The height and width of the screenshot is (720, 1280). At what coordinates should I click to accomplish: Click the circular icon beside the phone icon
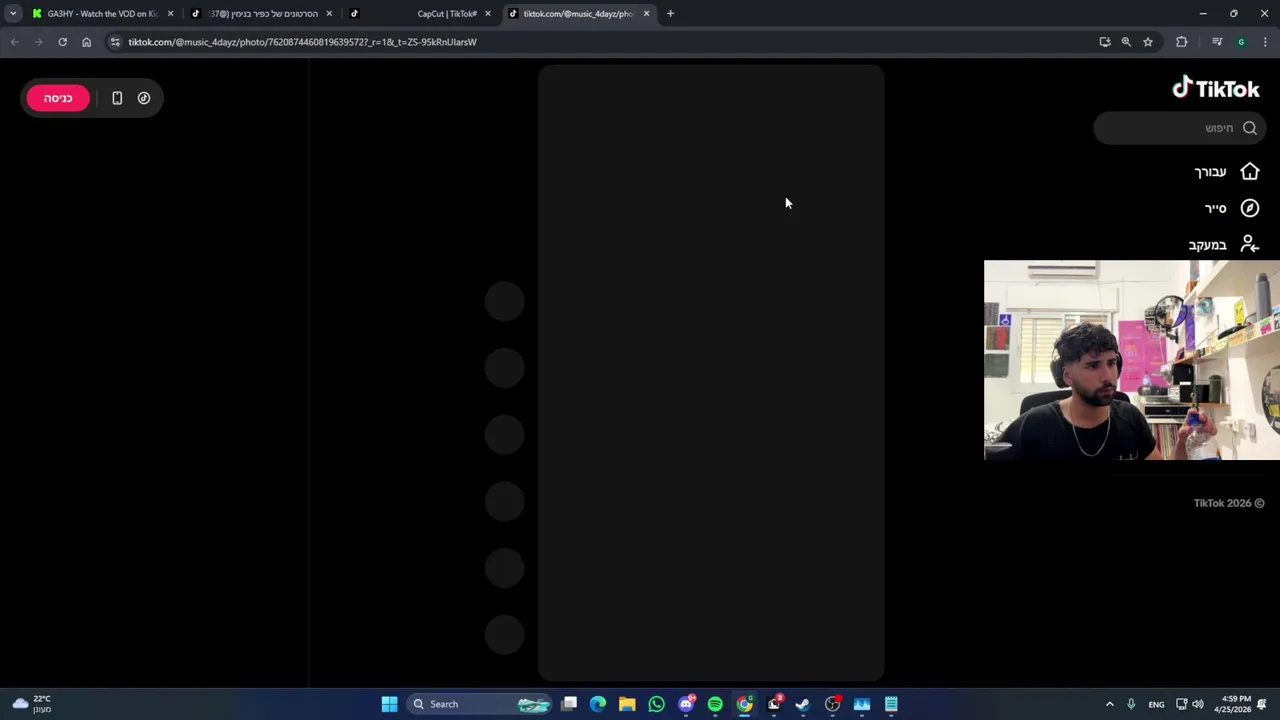click(x=144, y=98)
